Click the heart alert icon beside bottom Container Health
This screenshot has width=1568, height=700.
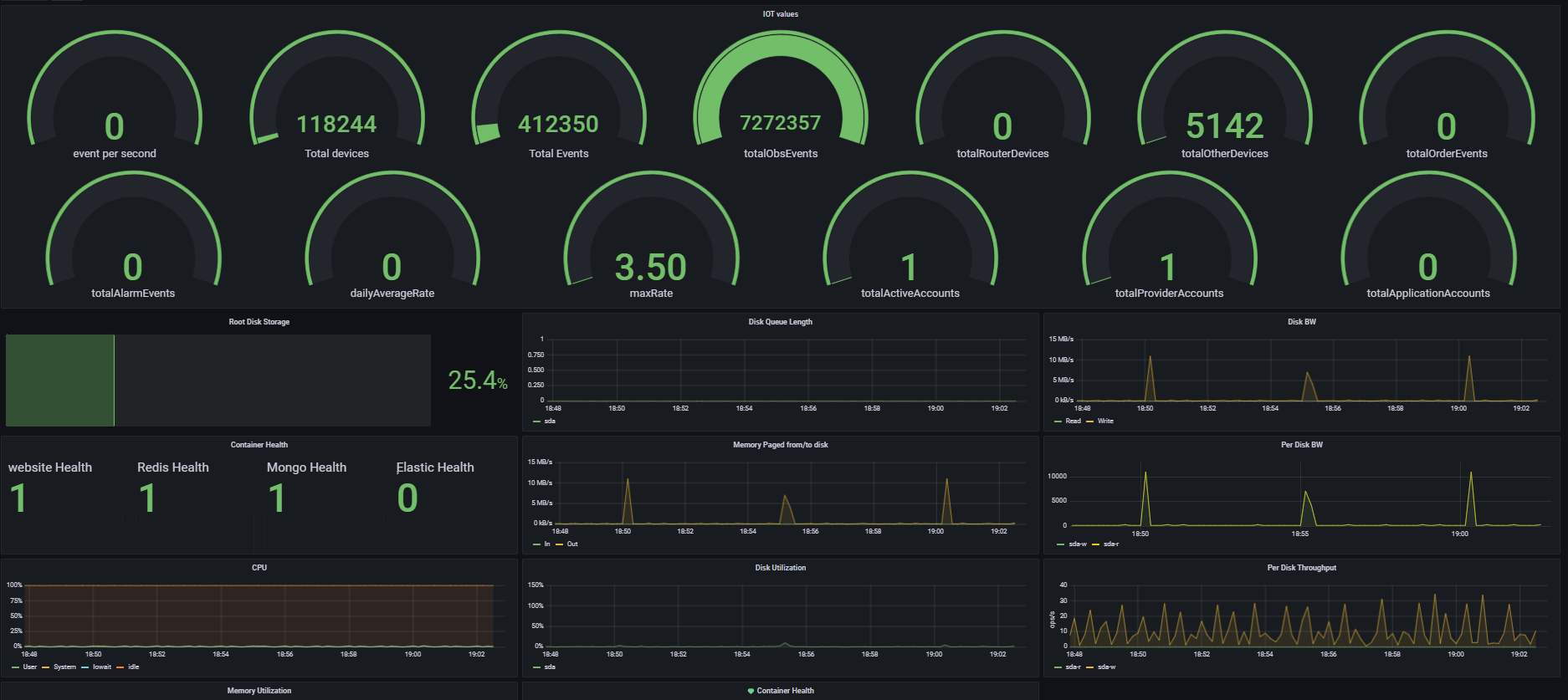click(751, 691)
